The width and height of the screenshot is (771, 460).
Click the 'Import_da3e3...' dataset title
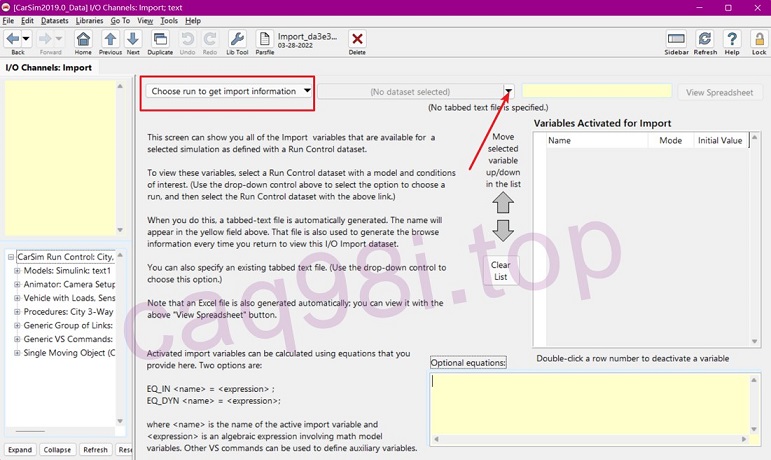[x=308, y=36]
